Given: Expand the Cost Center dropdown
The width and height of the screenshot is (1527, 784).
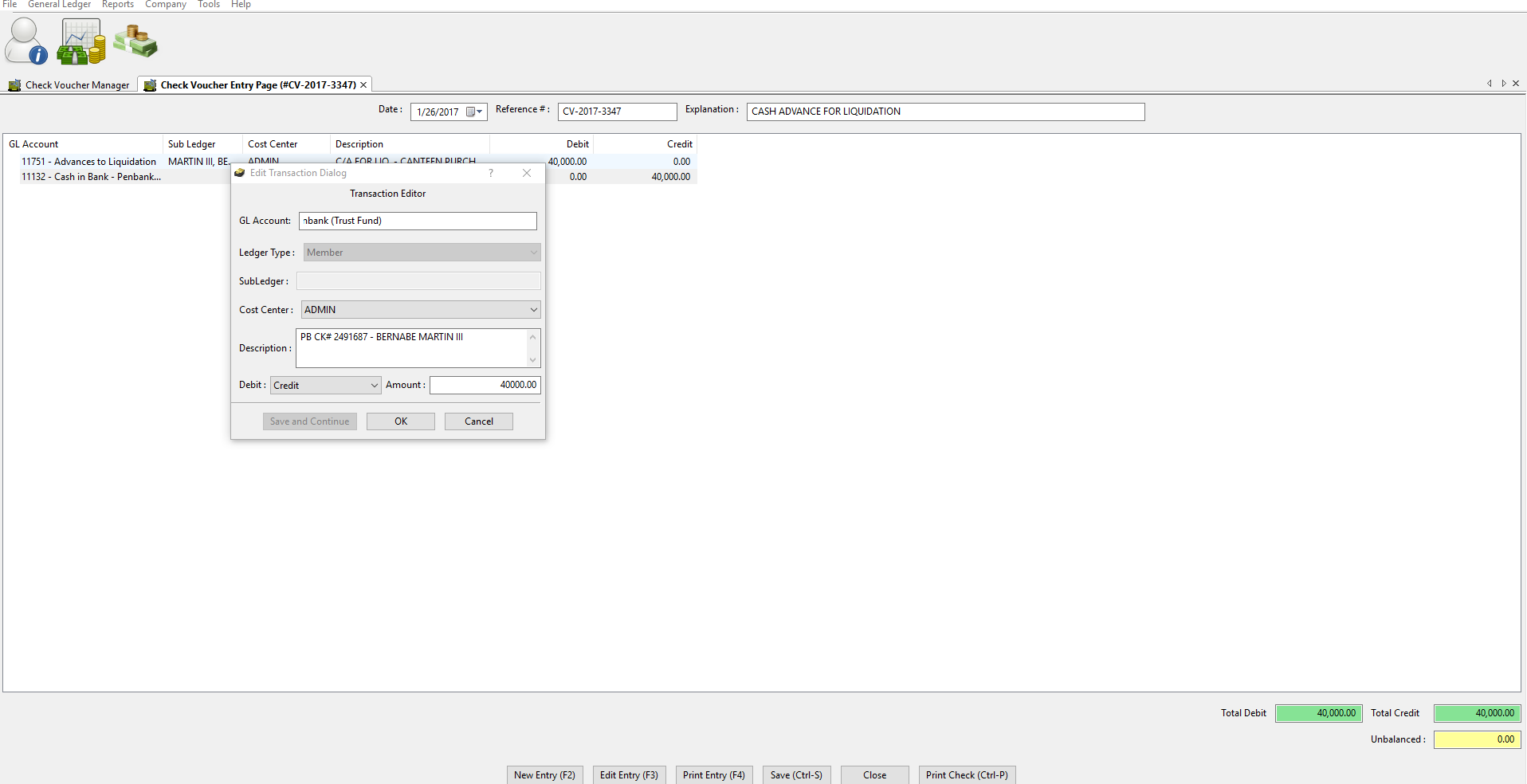Looking at the screenshot, I should pyautogui.click(x=533, y=310).
